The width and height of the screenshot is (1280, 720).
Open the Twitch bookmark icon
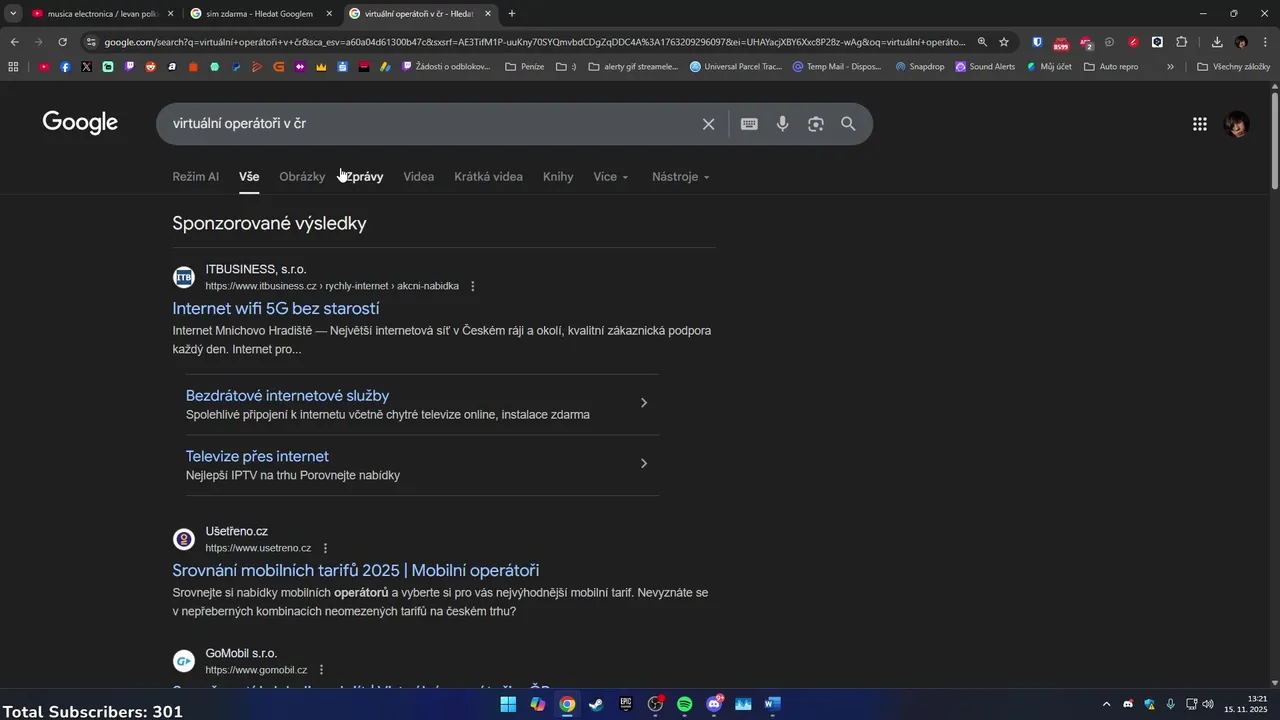[x=130, y=67]
